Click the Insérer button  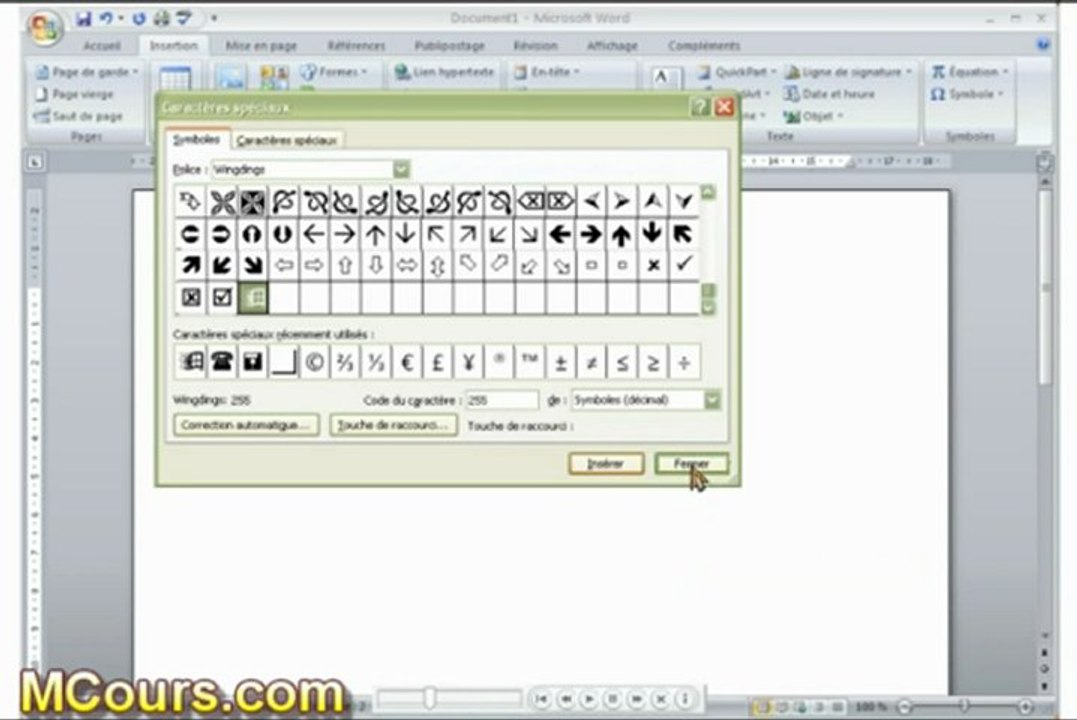pos(606,464)
